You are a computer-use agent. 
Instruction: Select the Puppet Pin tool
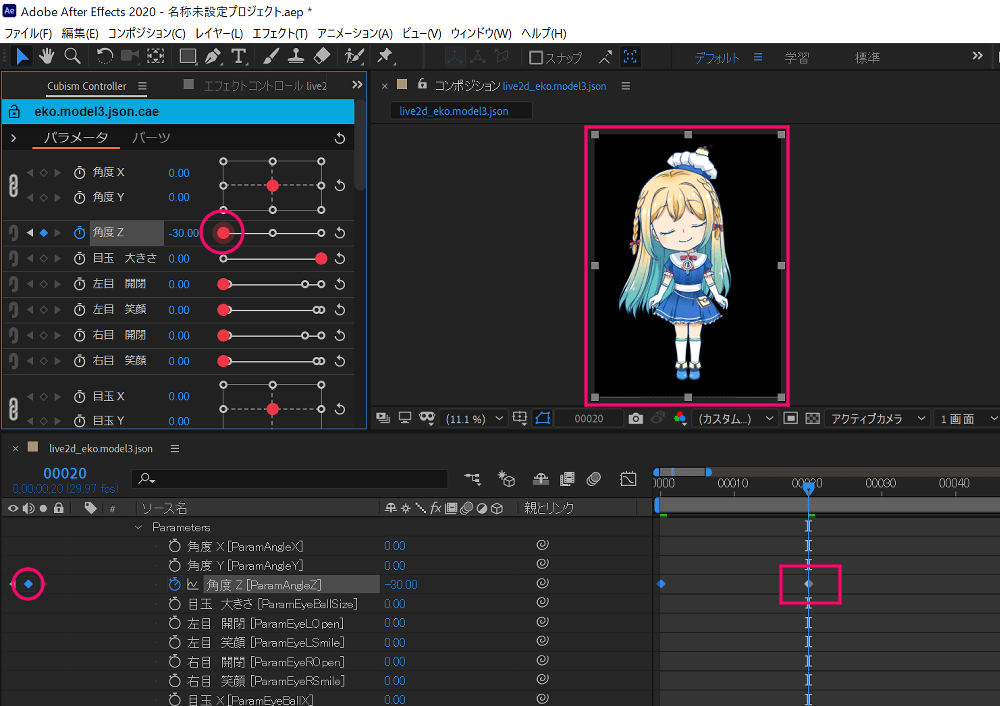385,57
